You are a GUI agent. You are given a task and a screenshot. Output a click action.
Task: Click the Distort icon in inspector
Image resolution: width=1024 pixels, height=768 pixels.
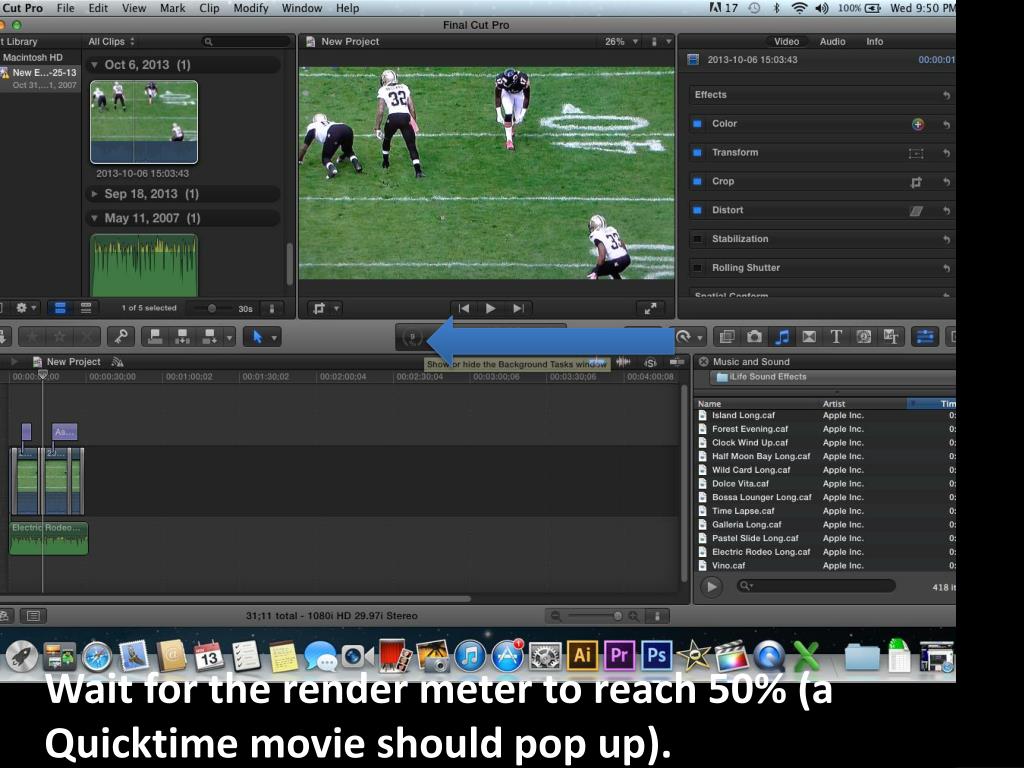point(916,211)
